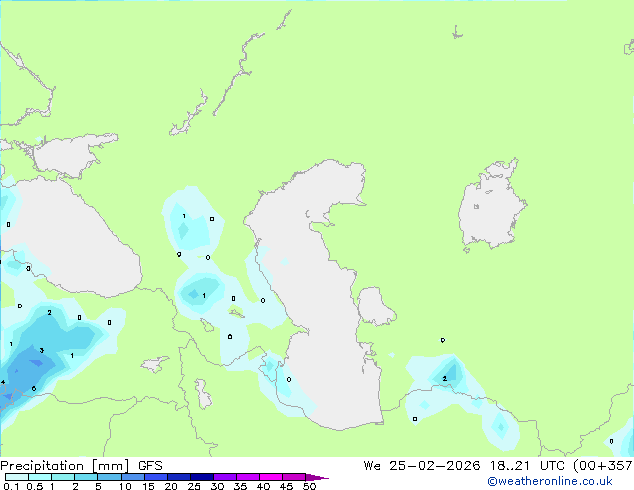The width and height of the screenshot is (634, 490).
Task: Click the '50' legend scale label
Action: (x=309, y=486)
